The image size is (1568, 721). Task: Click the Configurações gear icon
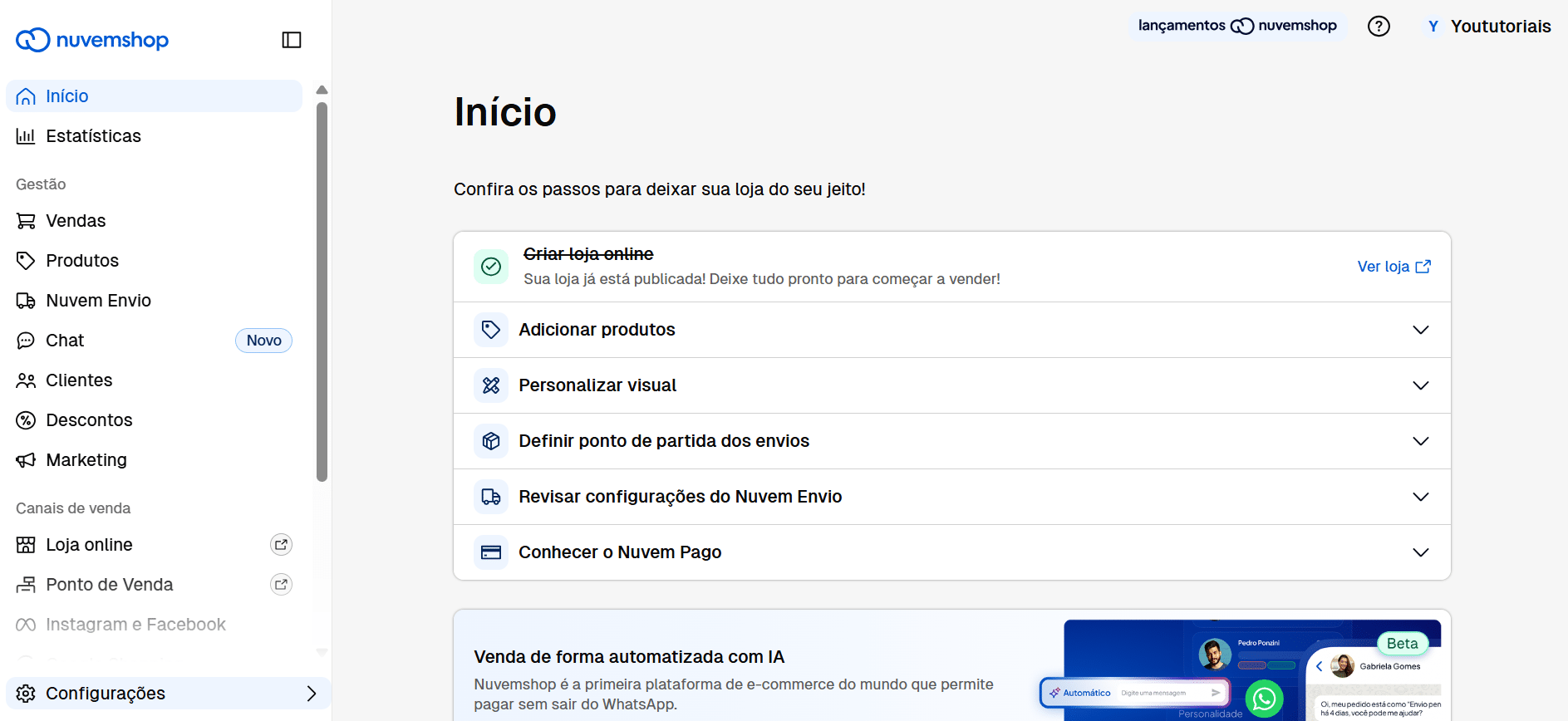[x=26, y=694]
